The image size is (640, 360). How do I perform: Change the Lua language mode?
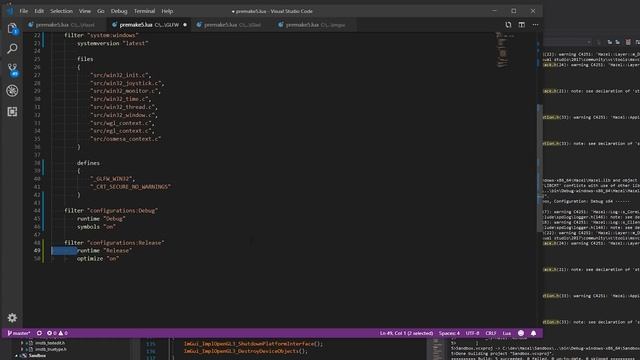point(507,333)
